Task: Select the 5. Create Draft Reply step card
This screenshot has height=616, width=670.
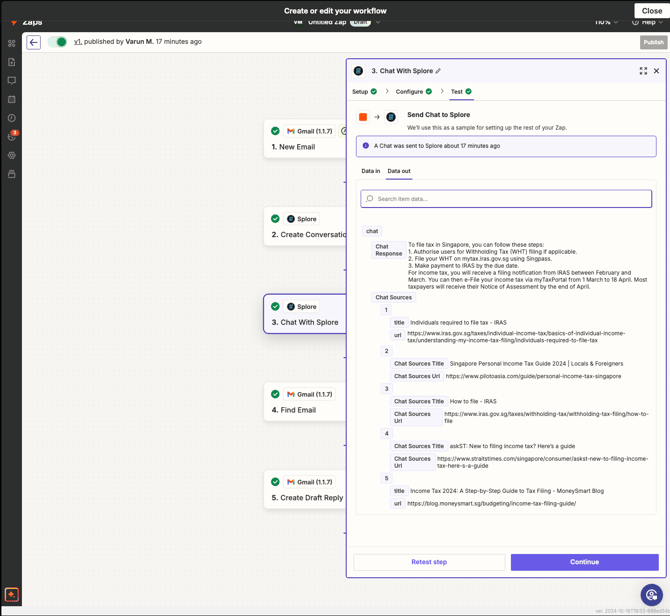Action: (x=305, y=490)
